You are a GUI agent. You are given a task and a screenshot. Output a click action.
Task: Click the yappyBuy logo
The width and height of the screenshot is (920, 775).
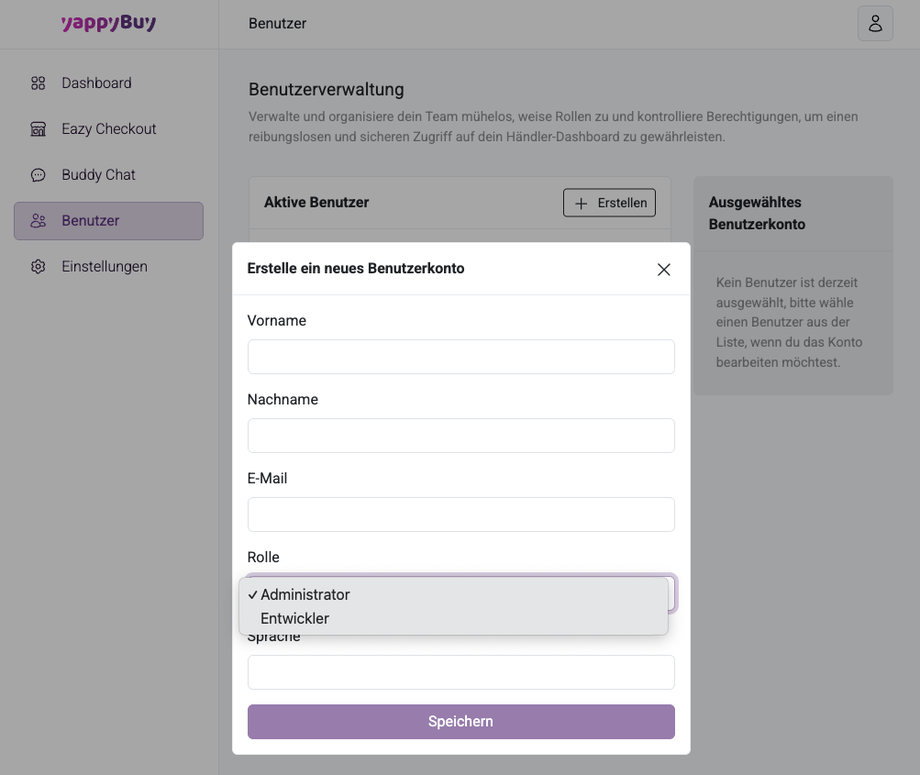(x=108, y=23)
